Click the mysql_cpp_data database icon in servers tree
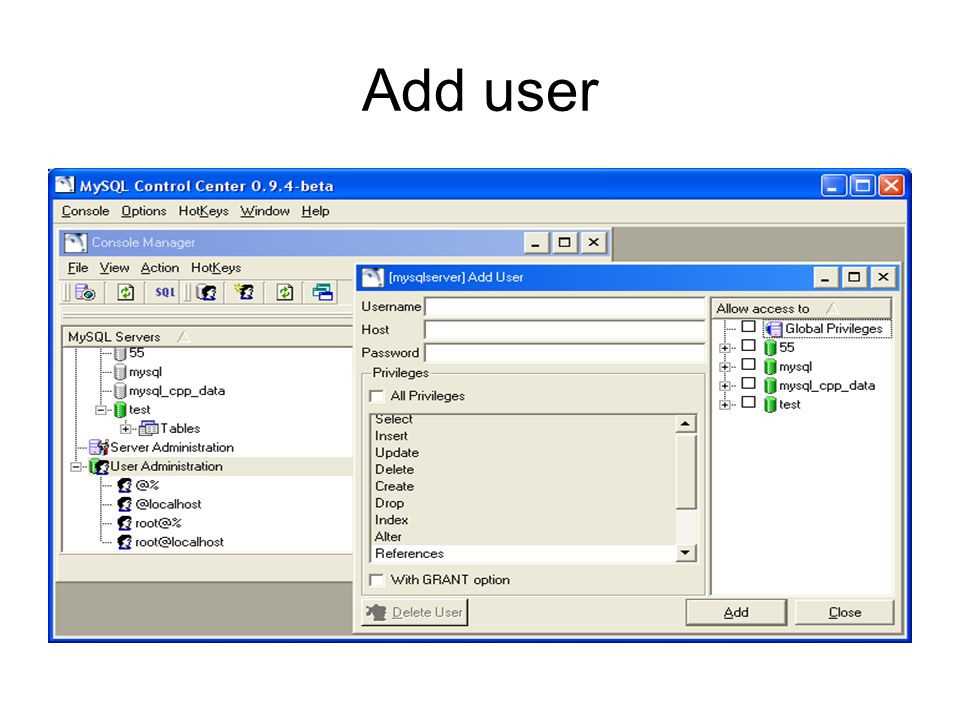Screen dimensions: 960x720 [x=120, y=391]
